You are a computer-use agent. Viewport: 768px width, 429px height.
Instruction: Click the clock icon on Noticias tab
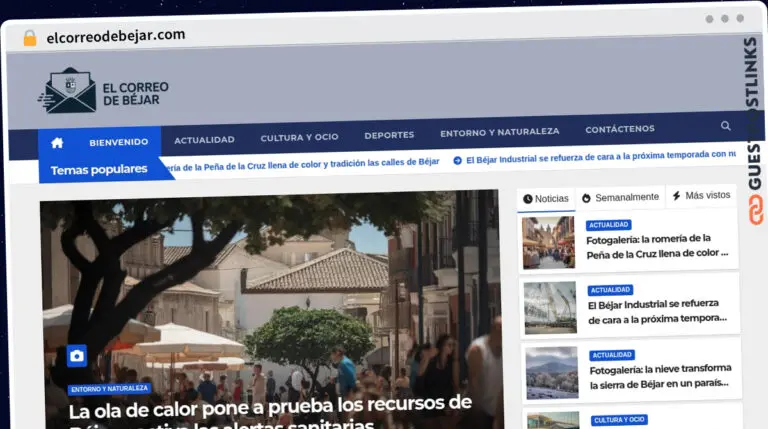click(x=528, y=199)
